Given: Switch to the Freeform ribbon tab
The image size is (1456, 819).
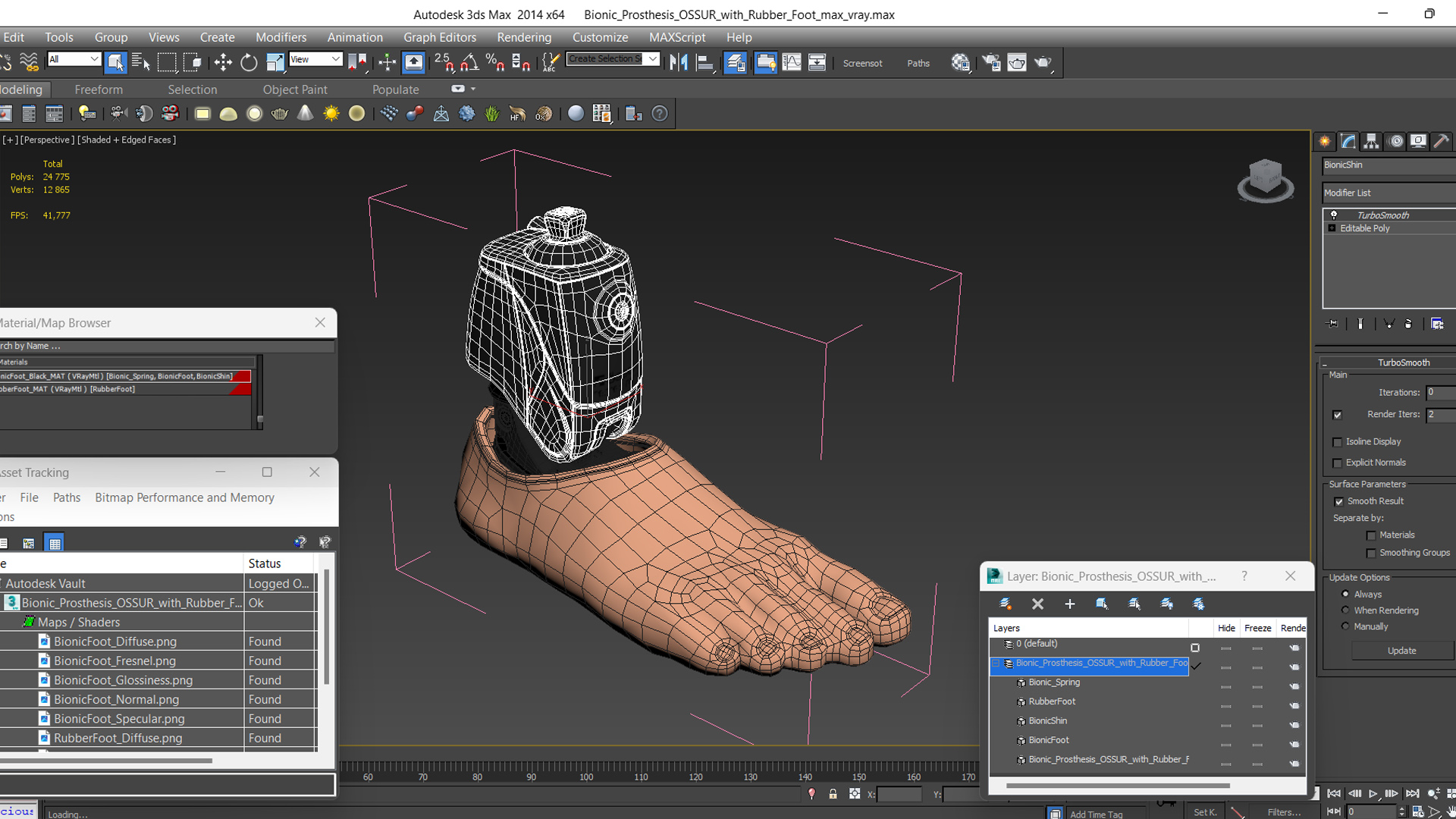Looking at the screenshot, I should point(99,89).
